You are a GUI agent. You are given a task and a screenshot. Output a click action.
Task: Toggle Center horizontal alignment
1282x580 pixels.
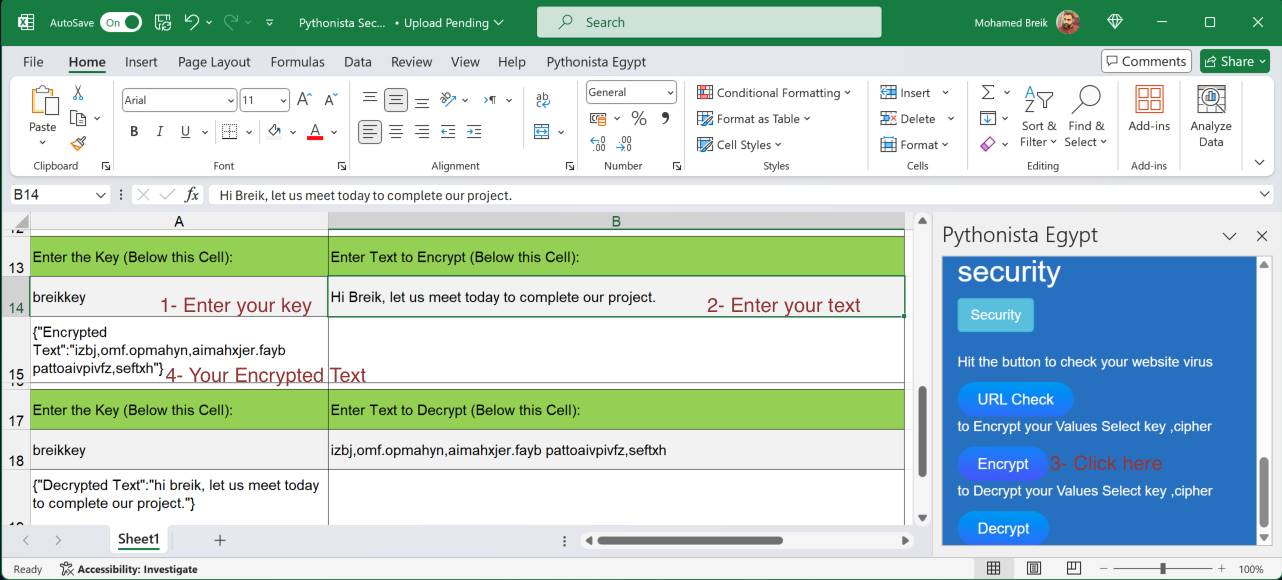[396, 132]
